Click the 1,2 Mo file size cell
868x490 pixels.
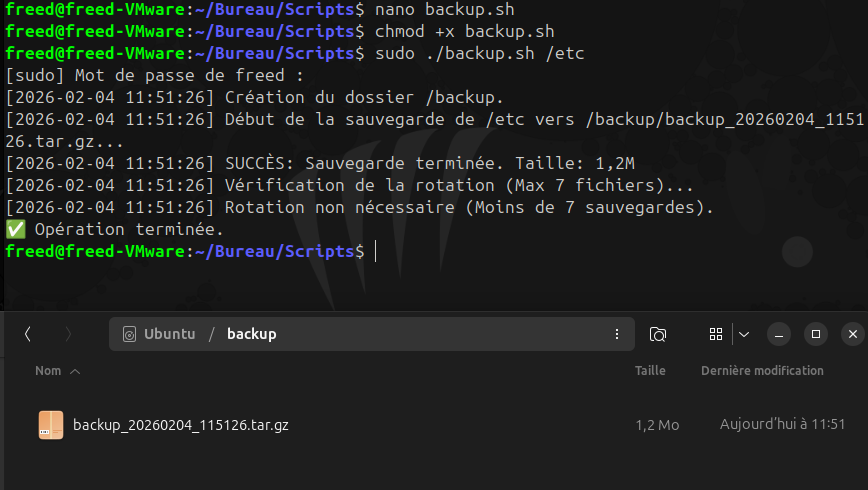tap(657, 425)
